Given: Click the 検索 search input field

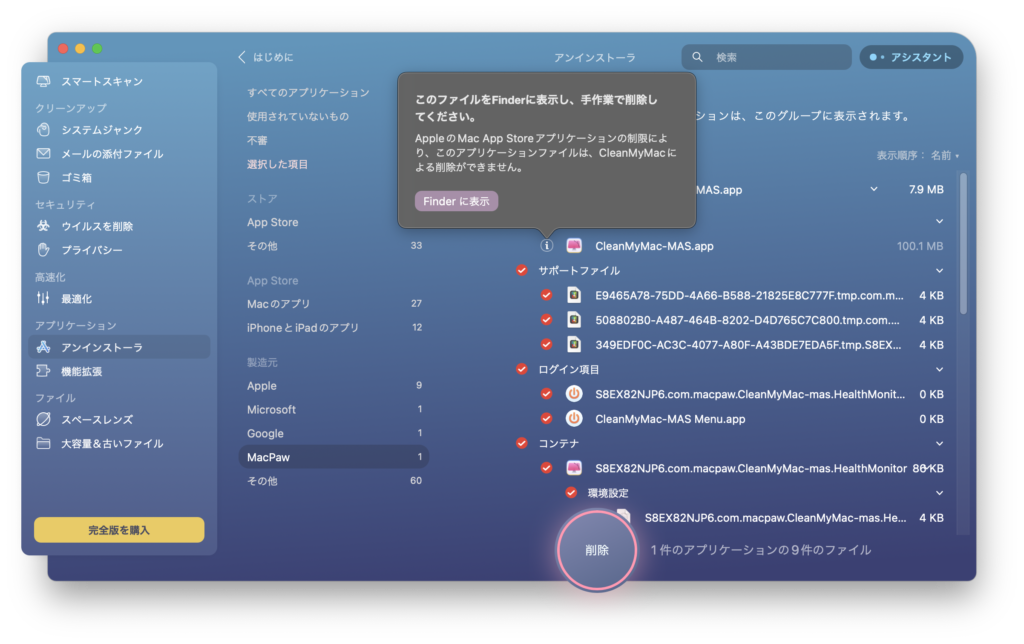Looking at the screenshot, I should [767, 57].
